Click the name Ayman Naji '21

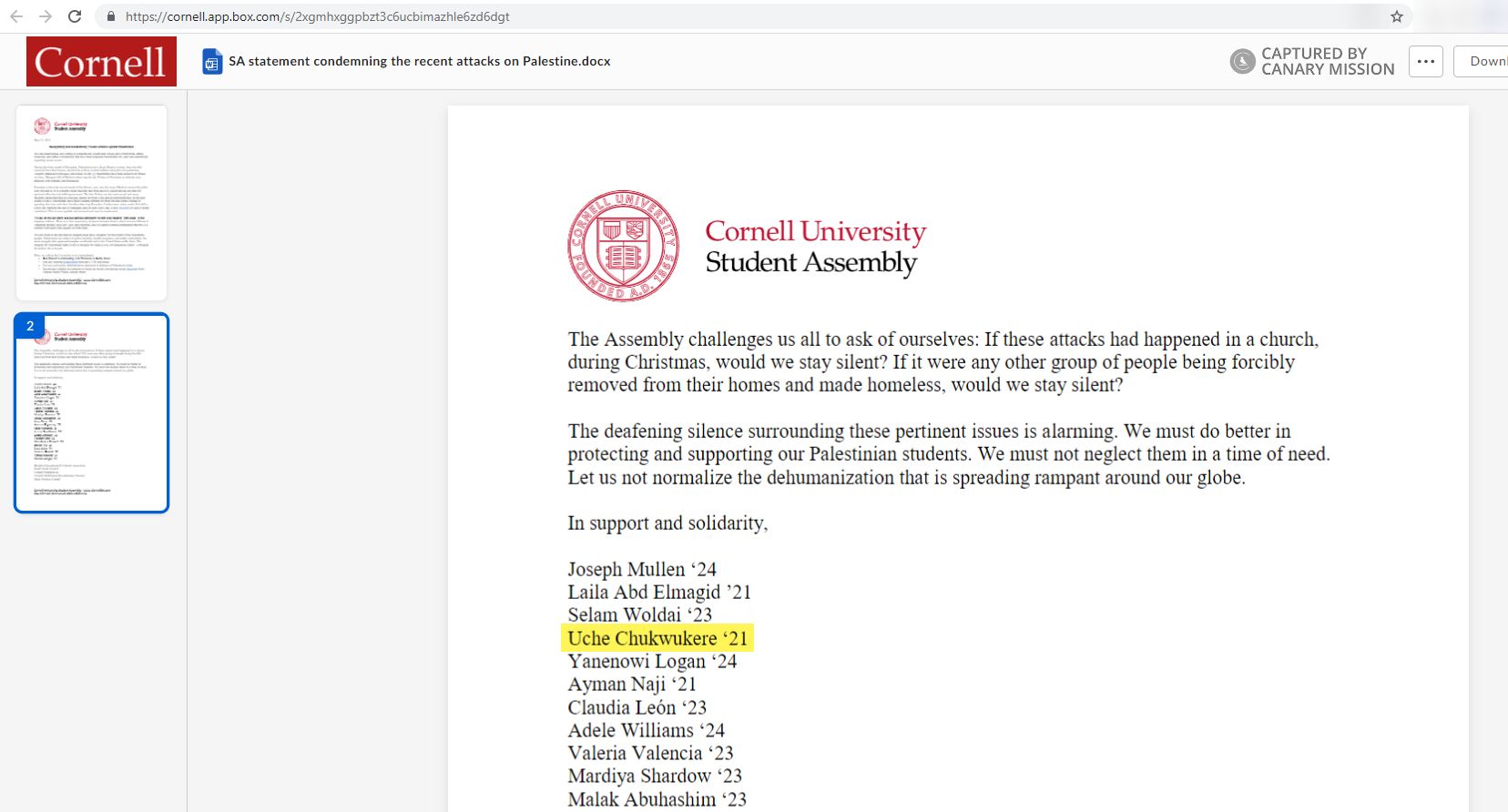point(632,685)
